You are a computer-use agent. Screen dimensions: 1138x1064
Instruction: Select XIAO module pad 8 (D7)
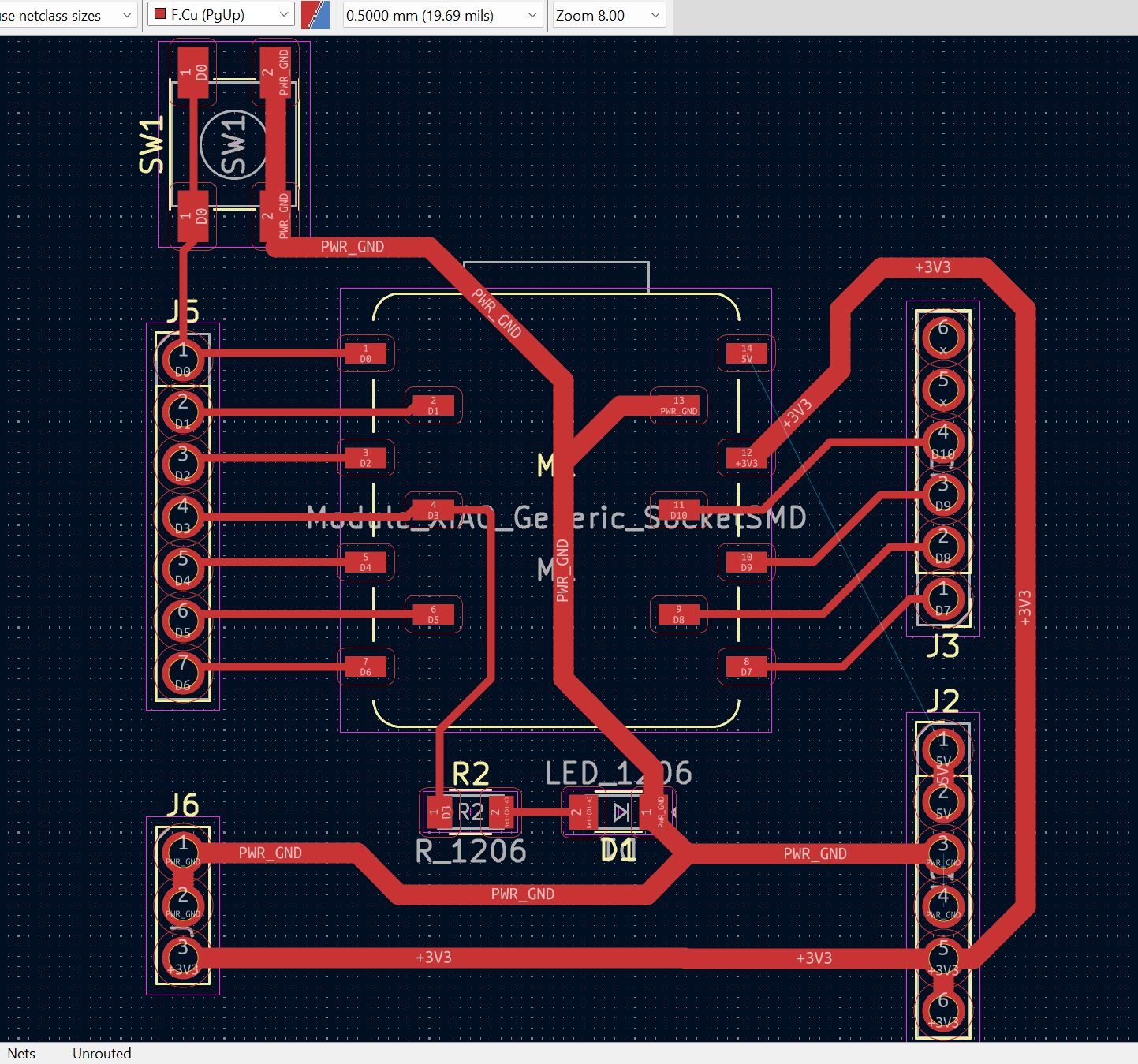click(746, 667)
